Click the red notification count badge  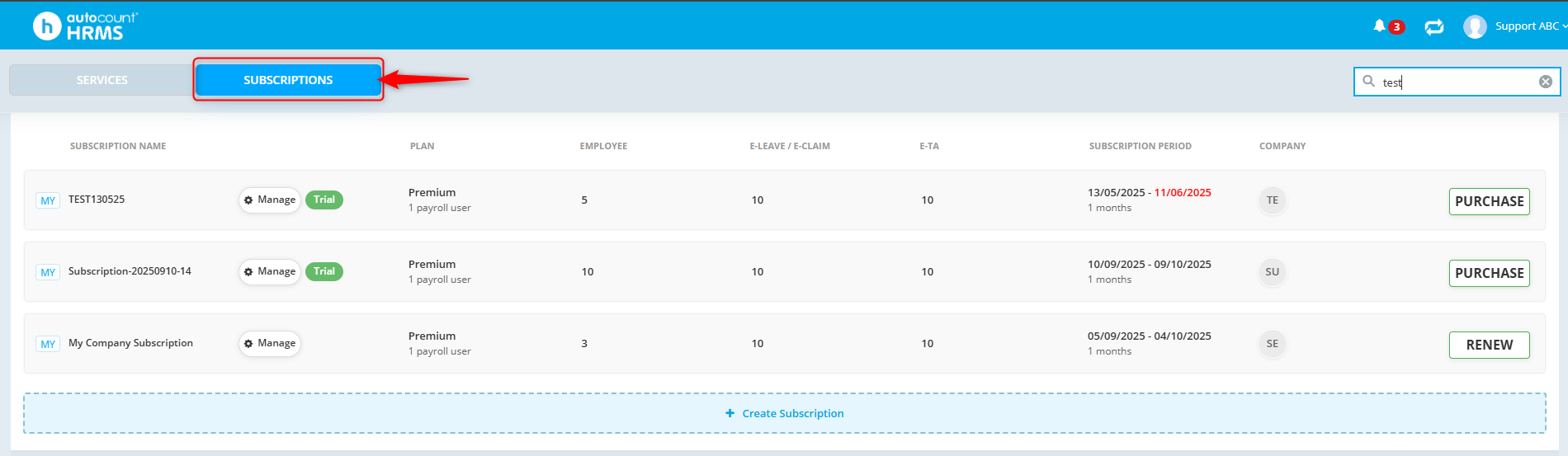(x=1396, y=27)
